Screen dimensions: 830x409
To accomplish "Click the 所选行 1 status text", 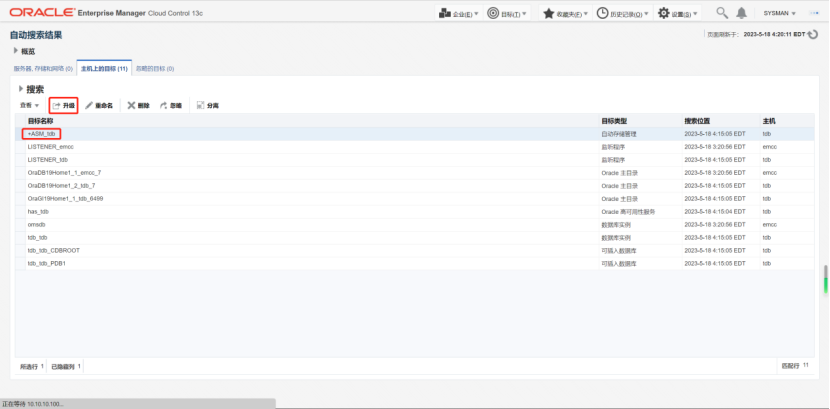I will click(32, 366).
